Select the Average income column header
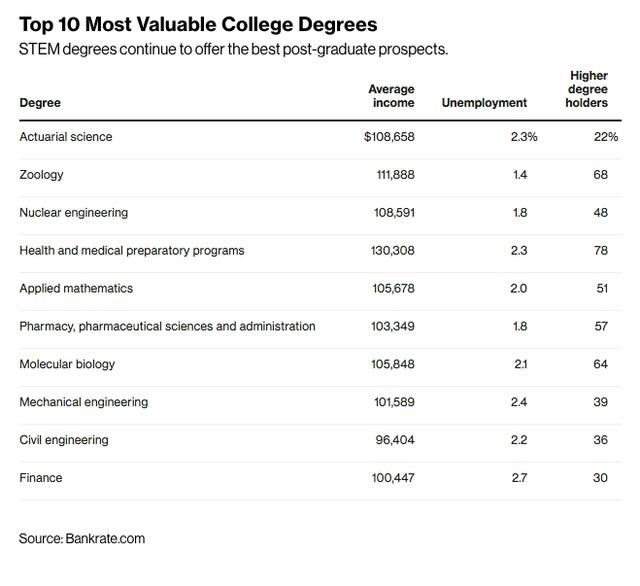Image resolution: width=640 pixels, height=586 pixels. coord(391,96)
